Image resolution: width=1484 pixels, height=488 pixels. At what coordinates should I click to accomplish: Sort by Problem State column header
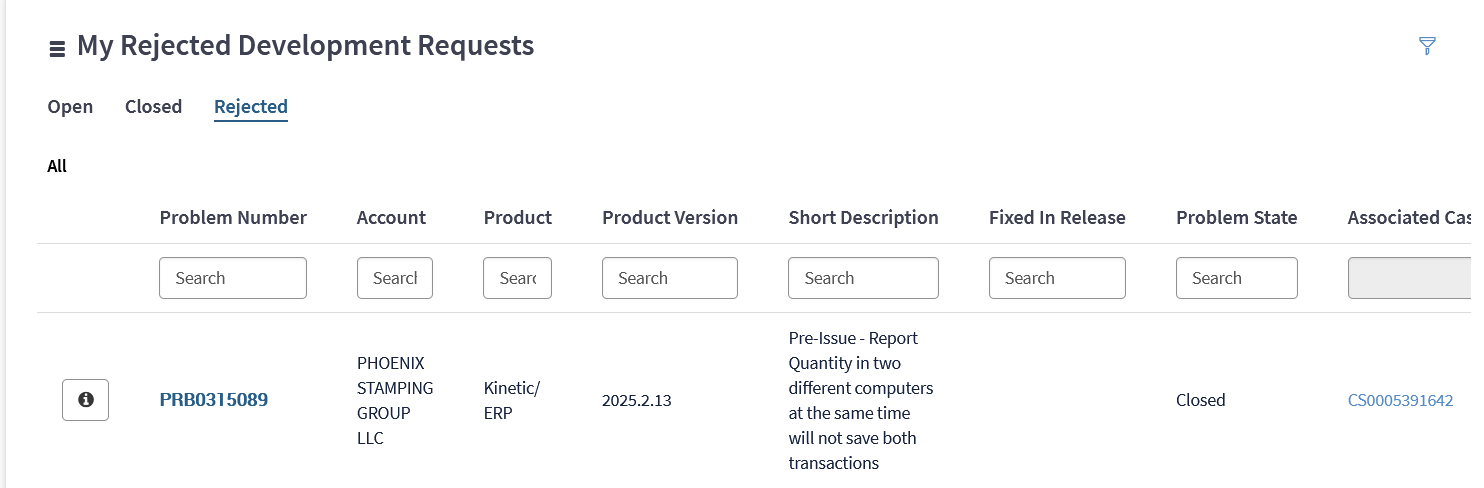coord(1236,217)
